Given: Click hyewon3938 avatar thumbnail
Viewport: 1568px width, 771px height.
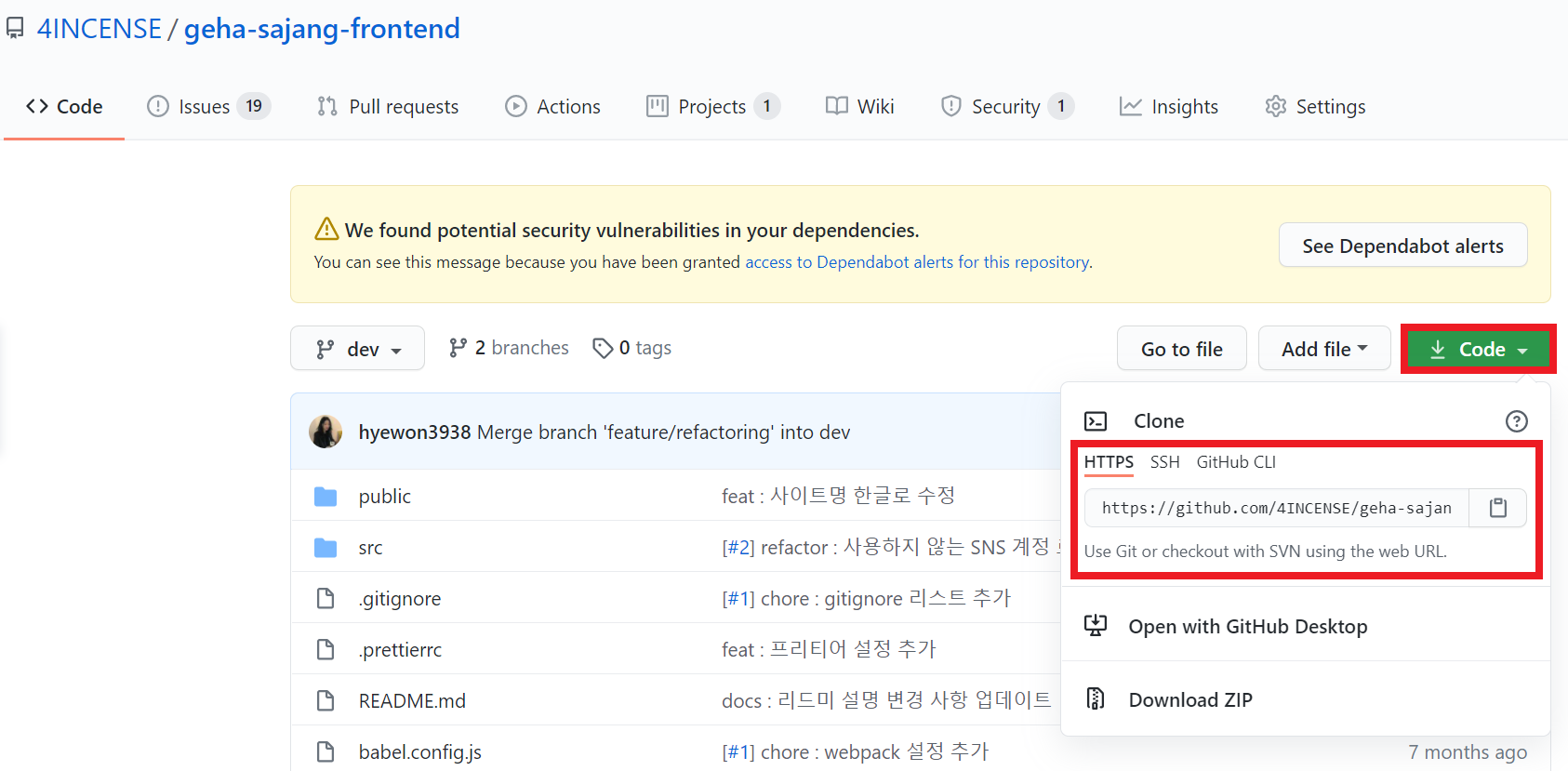Looking at the screenshot, I should [326, 432].
